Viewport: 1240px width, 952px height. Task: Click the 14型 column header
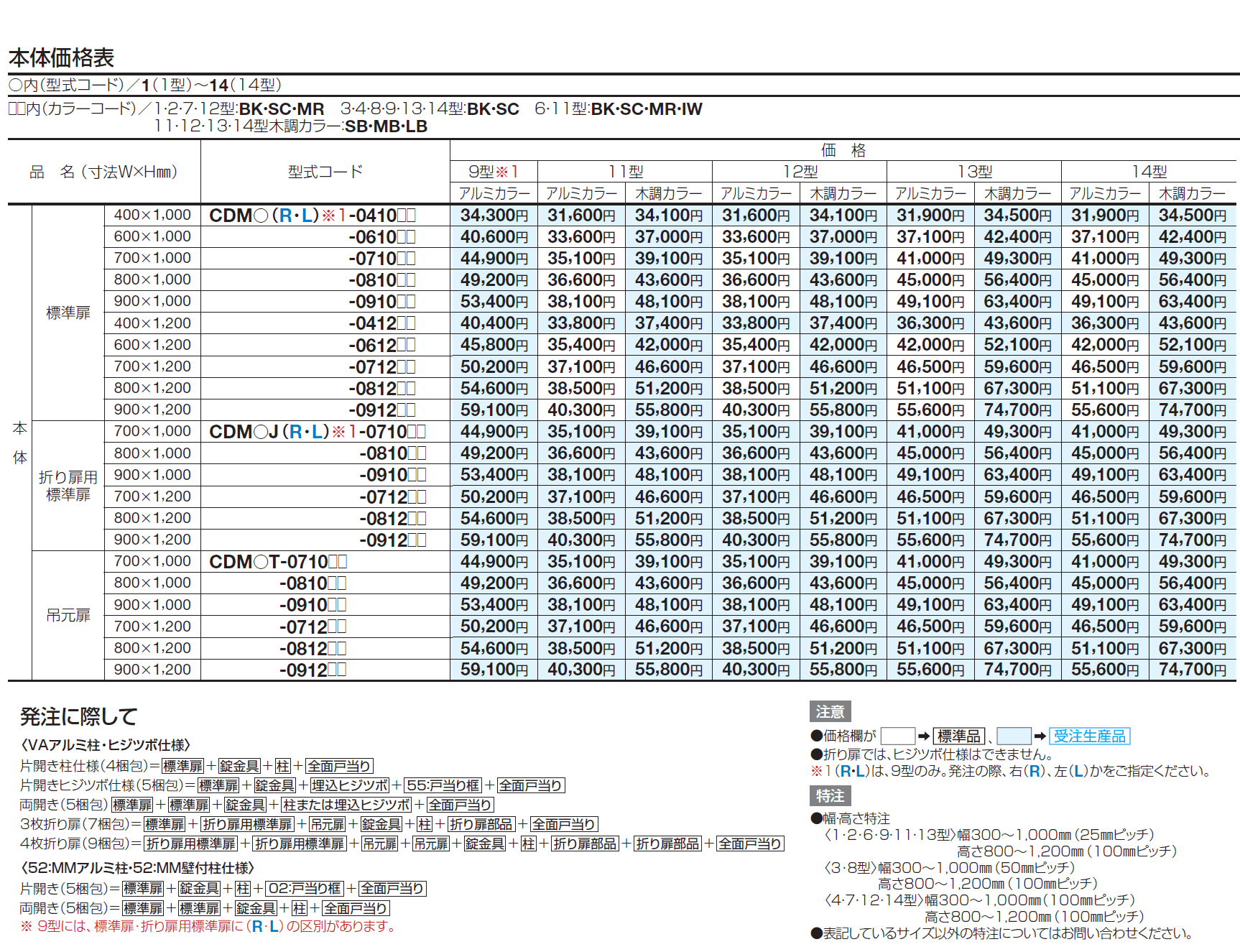tap(1148, 171)
